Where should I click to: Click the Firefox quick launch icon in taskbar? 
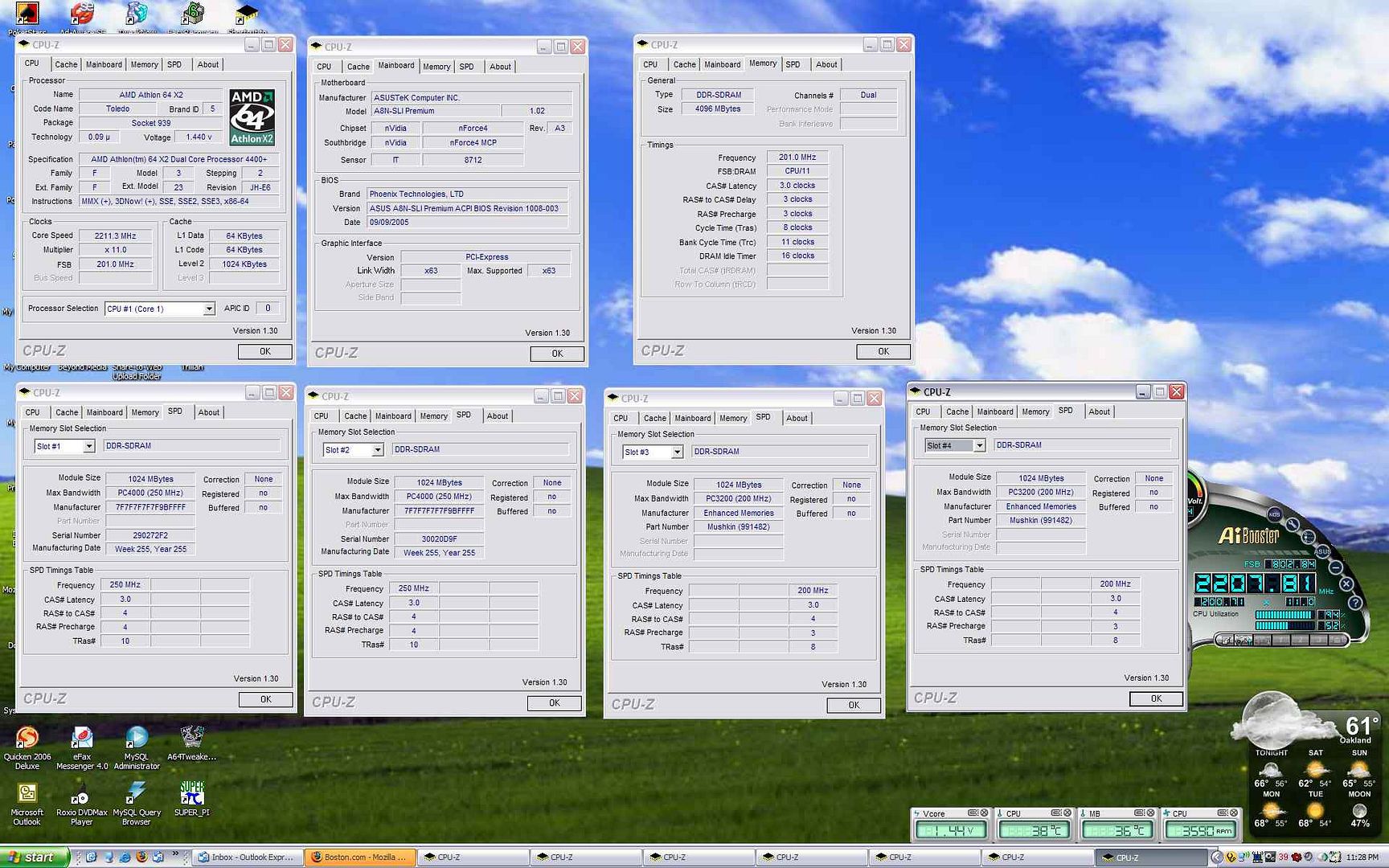[x=141, y=857]
